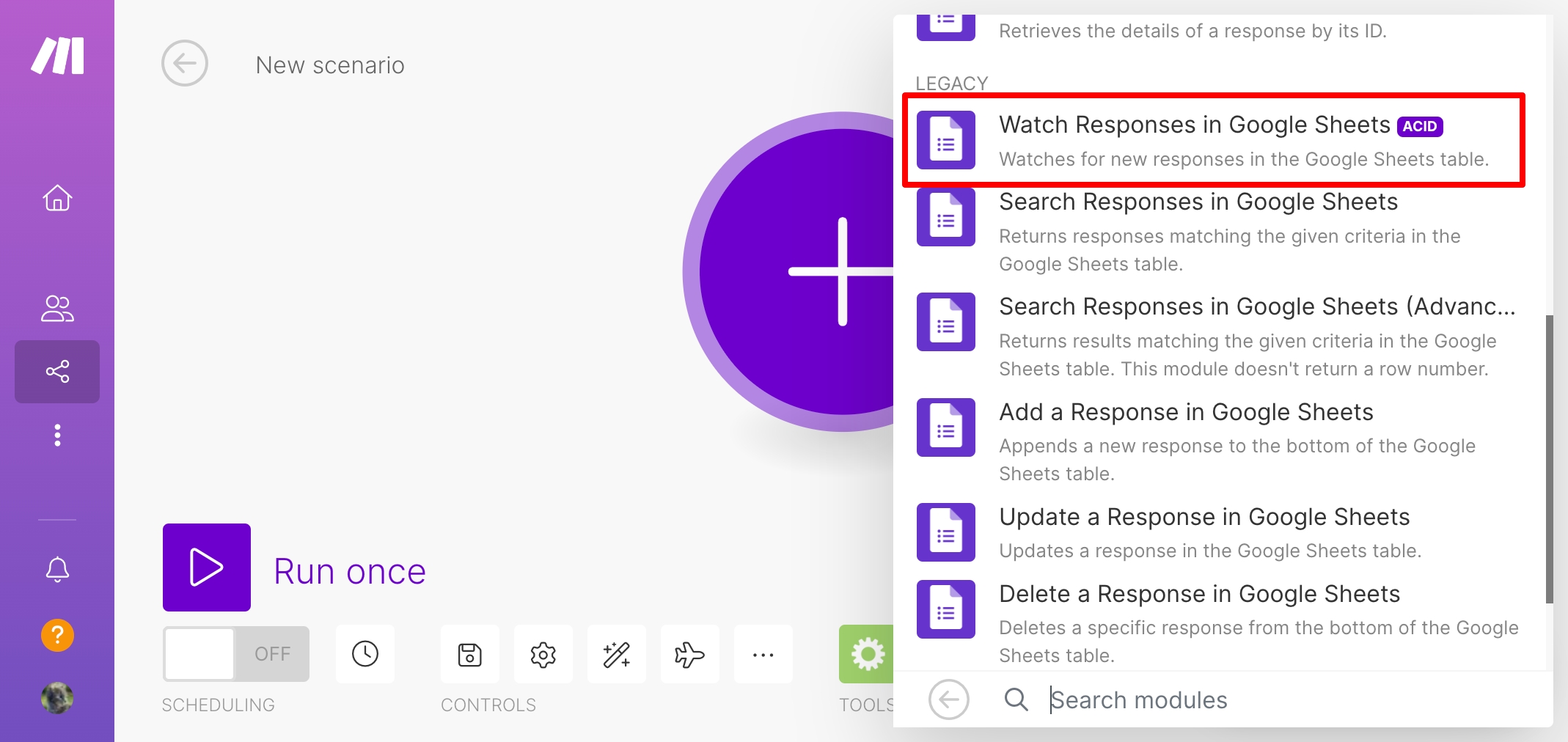Rename the 'New scenario' title
The width and height of the screenshot is (1568, 742).
coord(330,65)
